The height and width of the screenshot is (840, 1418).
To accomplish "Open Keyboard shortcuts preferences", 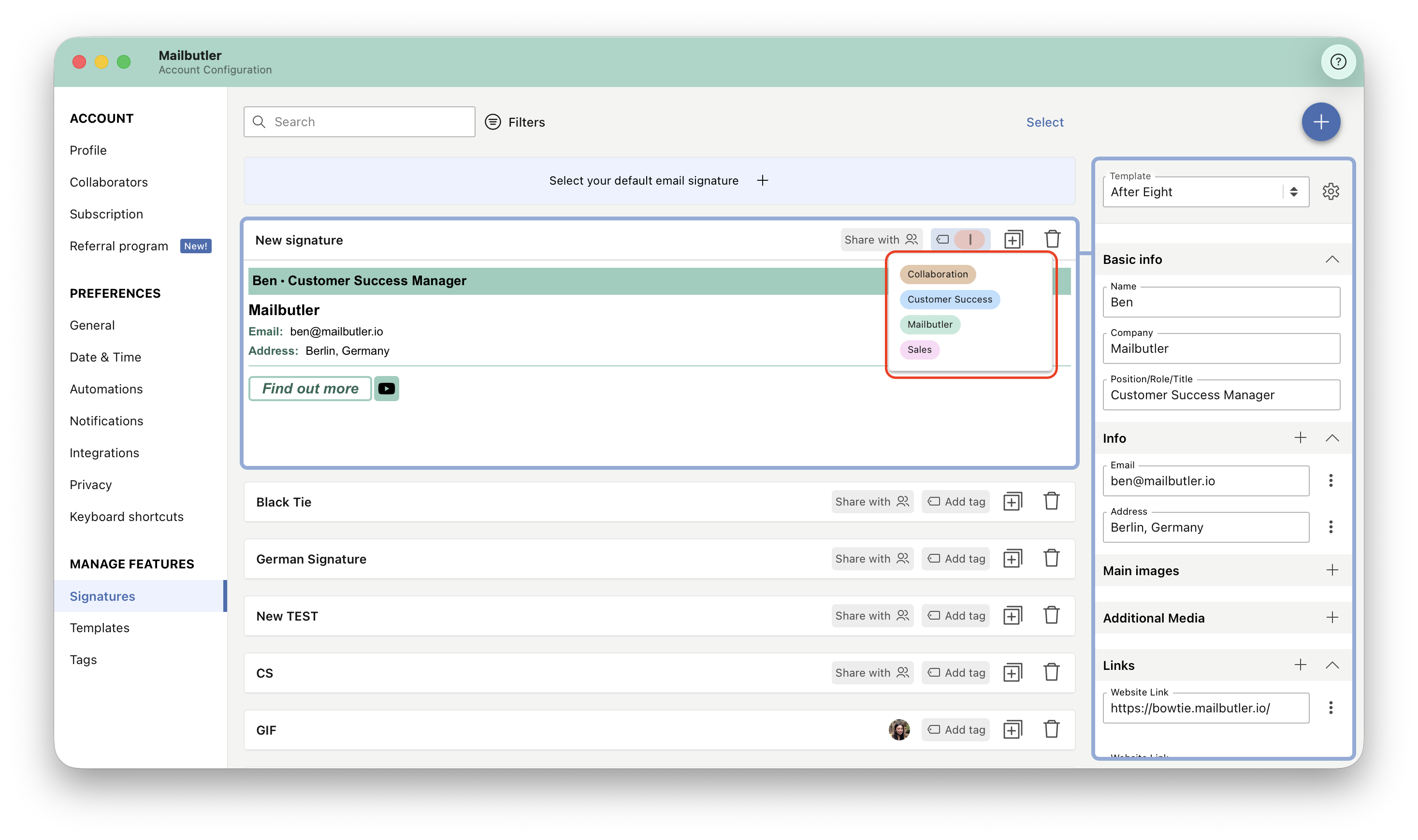I will pyautogui.click(x=127, y=517).
